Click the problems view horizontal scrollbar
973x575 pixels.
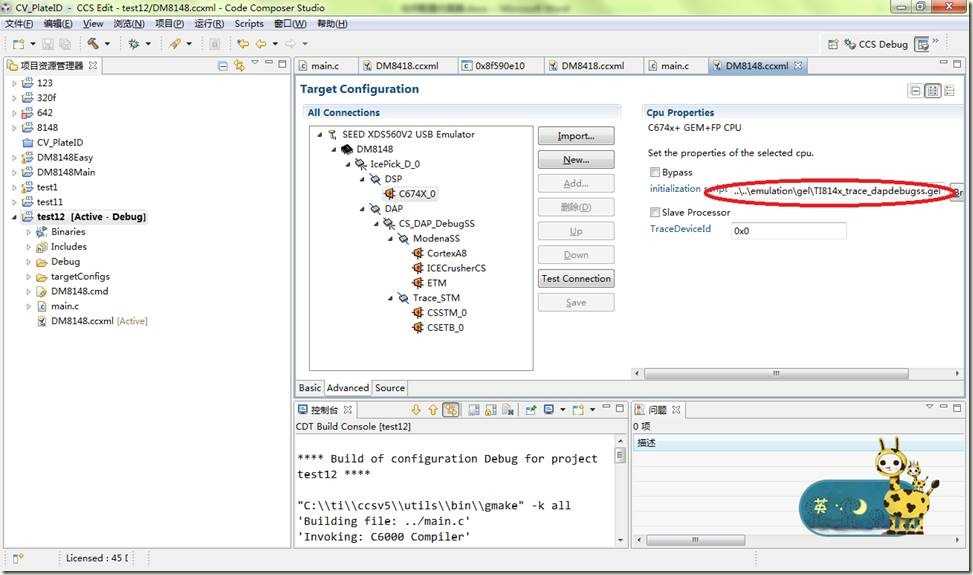(695, 540)
